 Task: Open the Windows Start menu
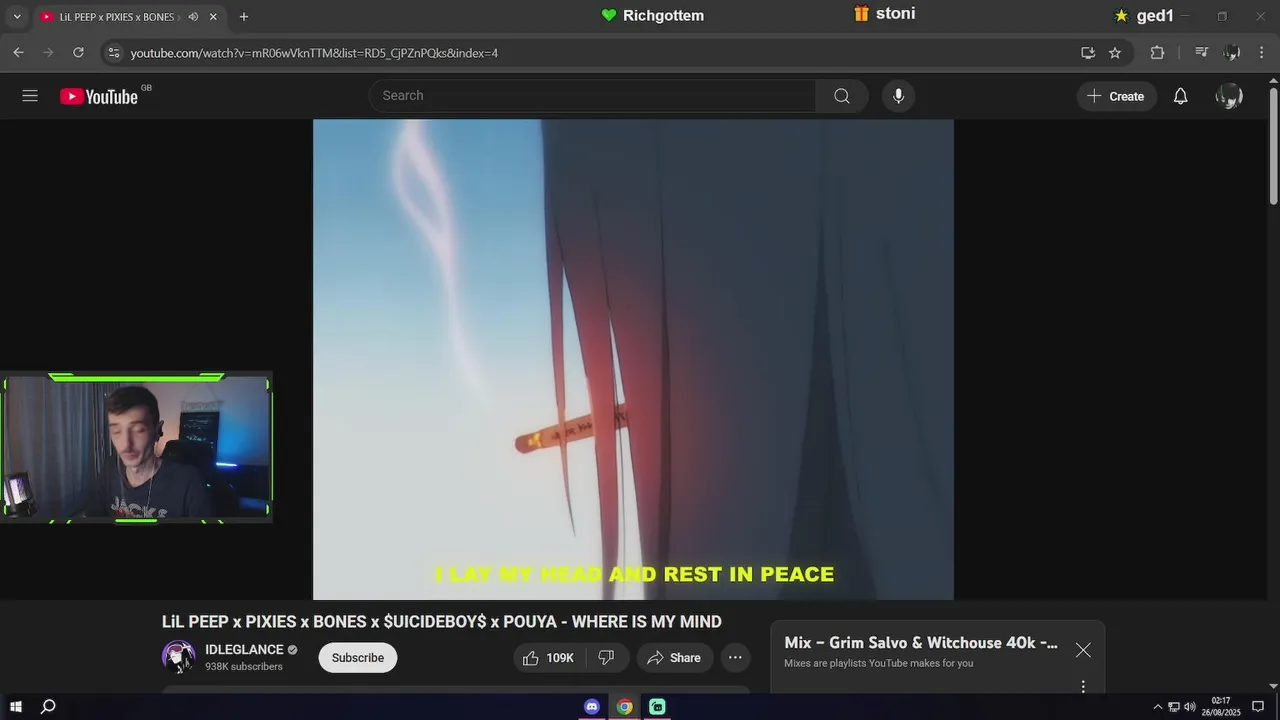pos(16,707)
